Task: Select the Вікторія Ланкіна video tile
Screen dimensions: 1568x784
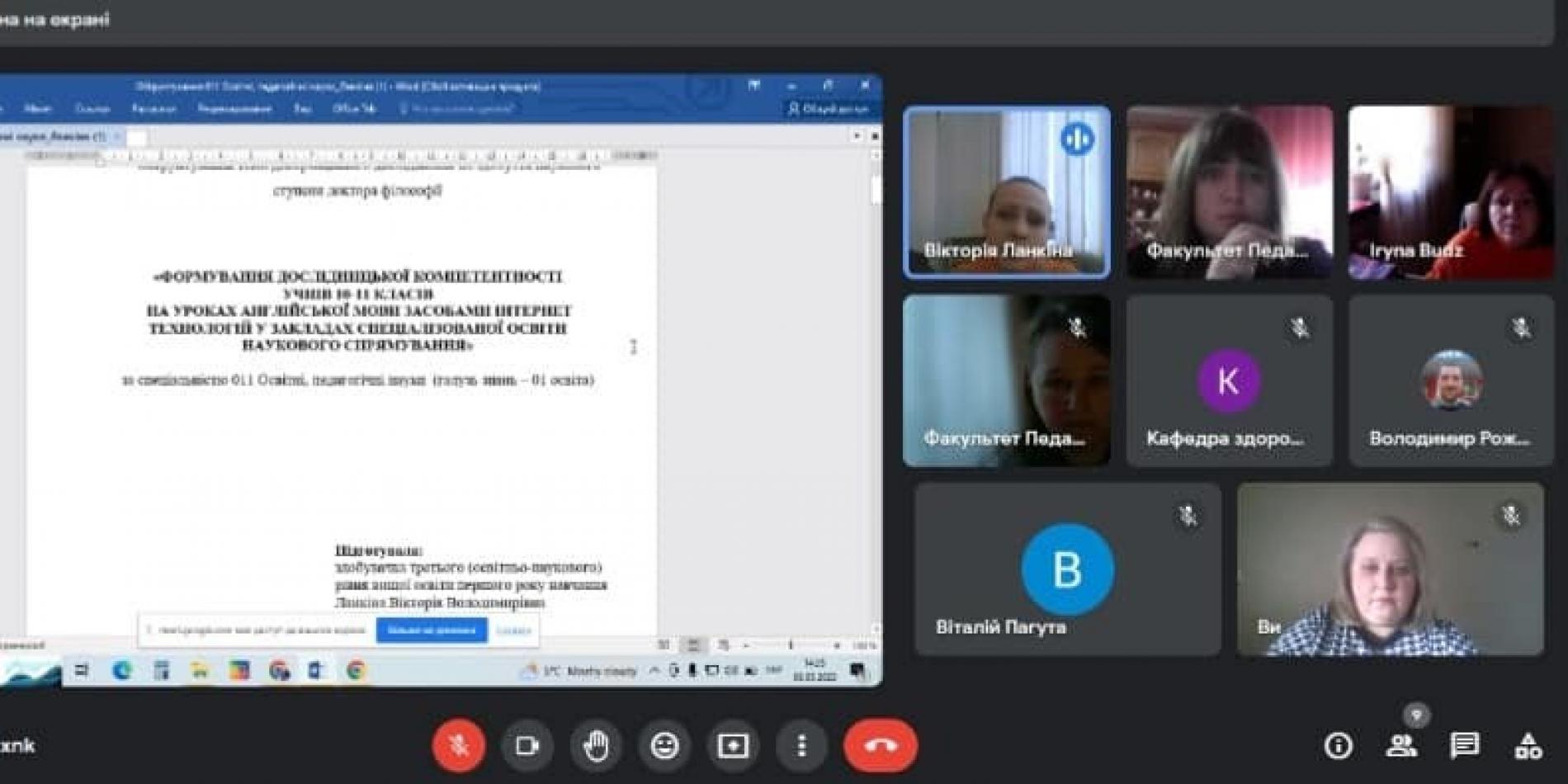Action: pyautogui.click(x=1007, y=191)
